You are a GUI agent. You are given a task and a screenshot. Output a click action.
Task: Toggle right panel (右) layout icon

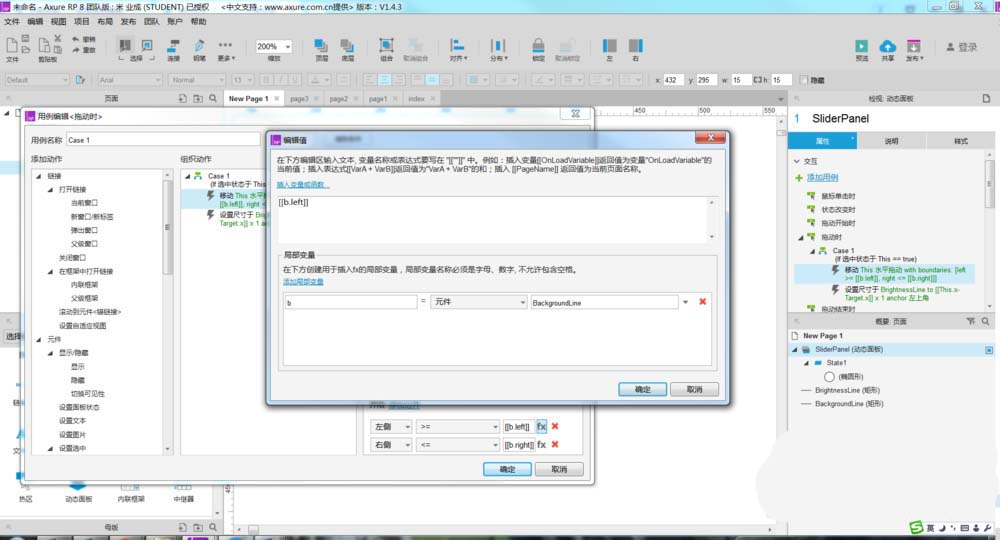tap(636, 45)
